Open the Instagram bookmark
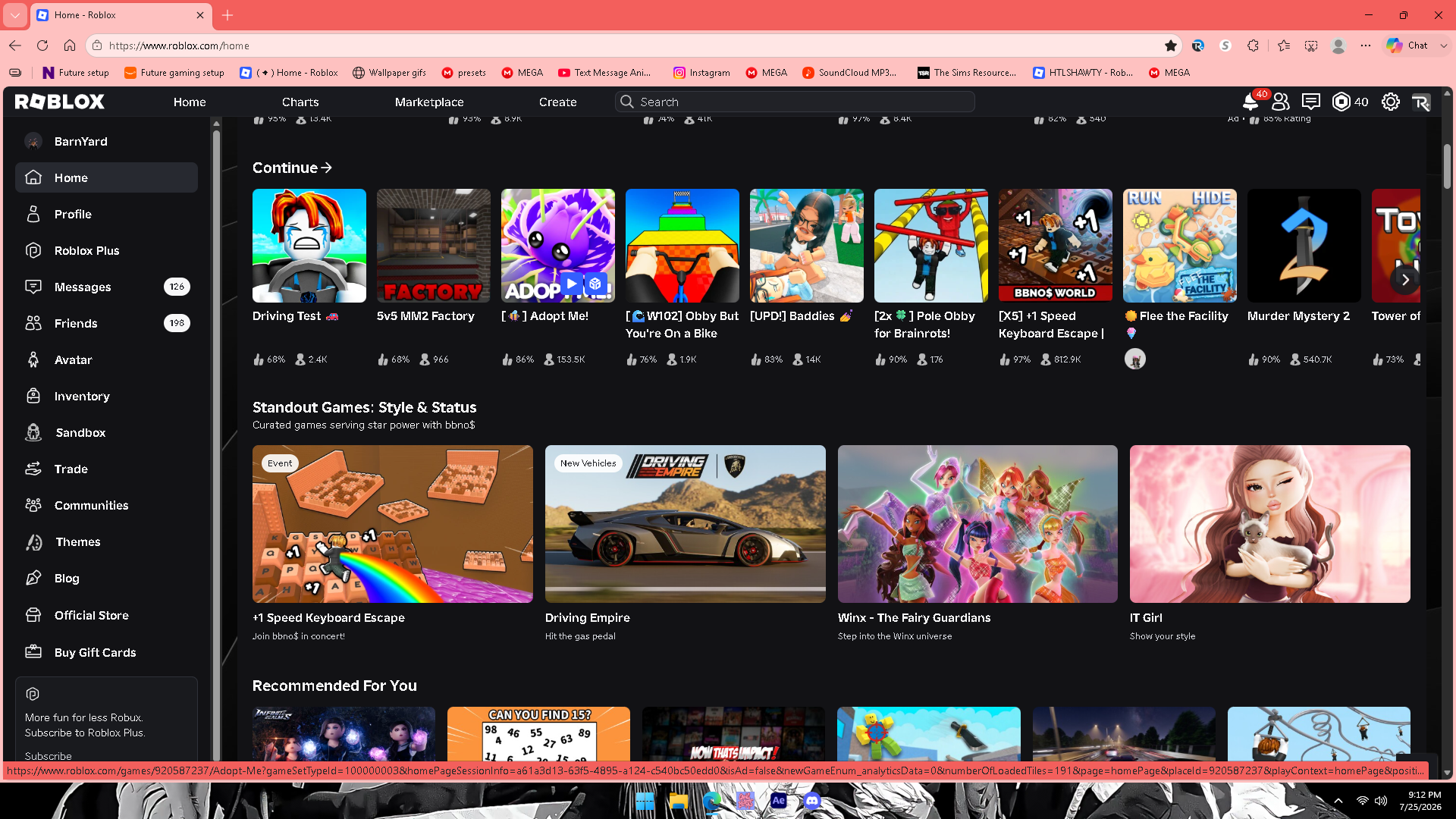 (x=701, y=73)
